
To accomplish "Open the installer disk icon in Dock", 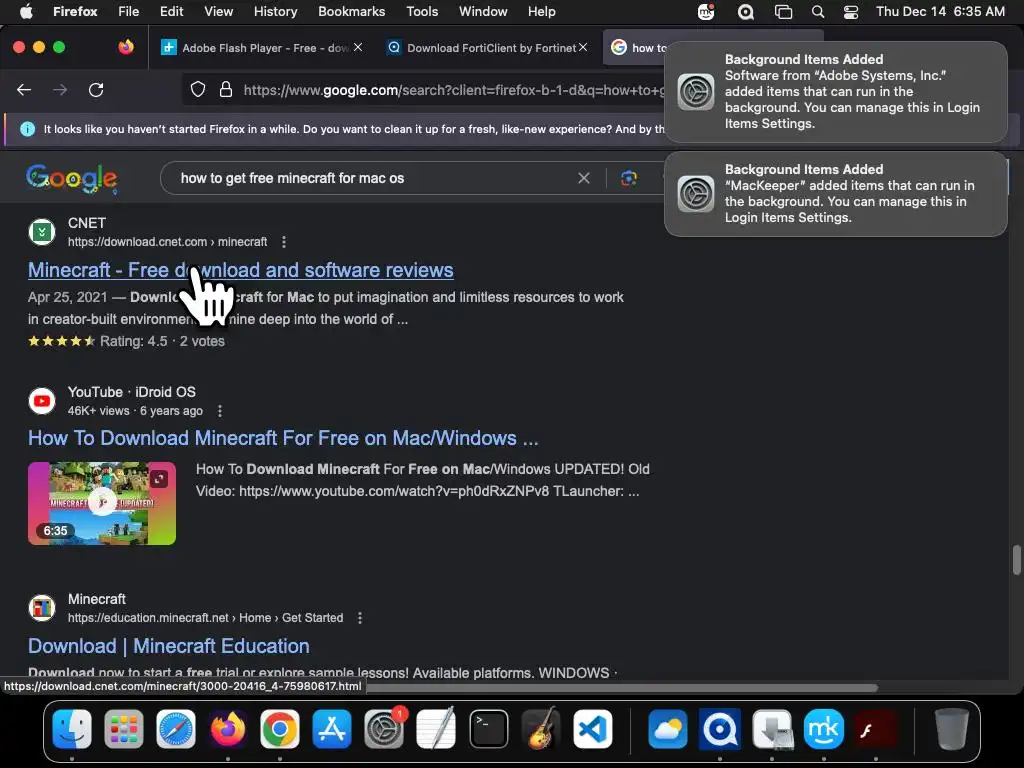I will (x=772, y=729).
